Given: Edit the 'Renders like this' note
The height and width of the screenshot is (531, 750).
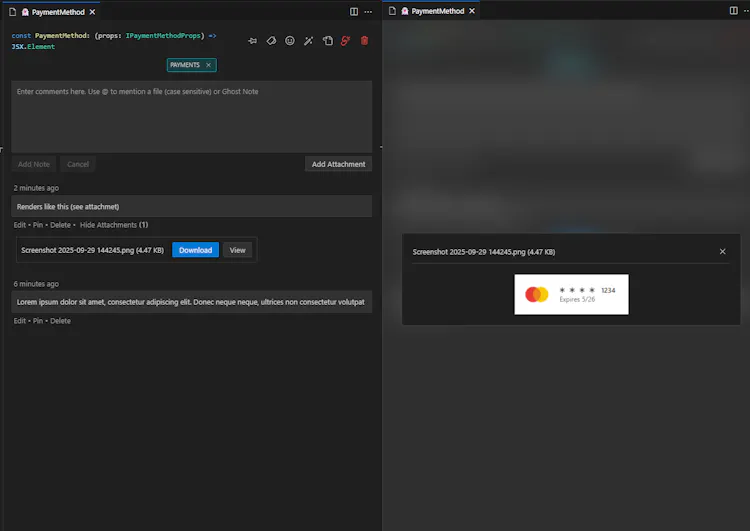Looking at the screenshot, I should 20,225.
